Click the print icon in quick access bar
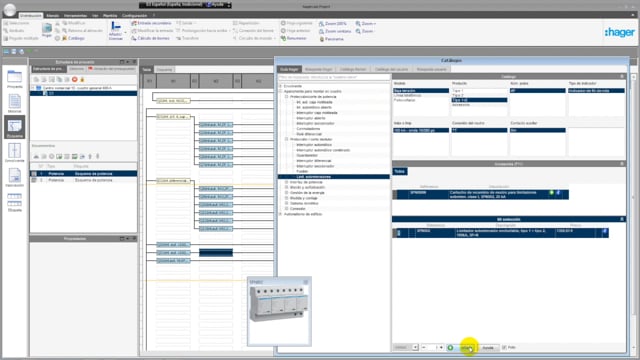Image resolution: width=640 pixels, height=360 pixels. tap(22, 51)
